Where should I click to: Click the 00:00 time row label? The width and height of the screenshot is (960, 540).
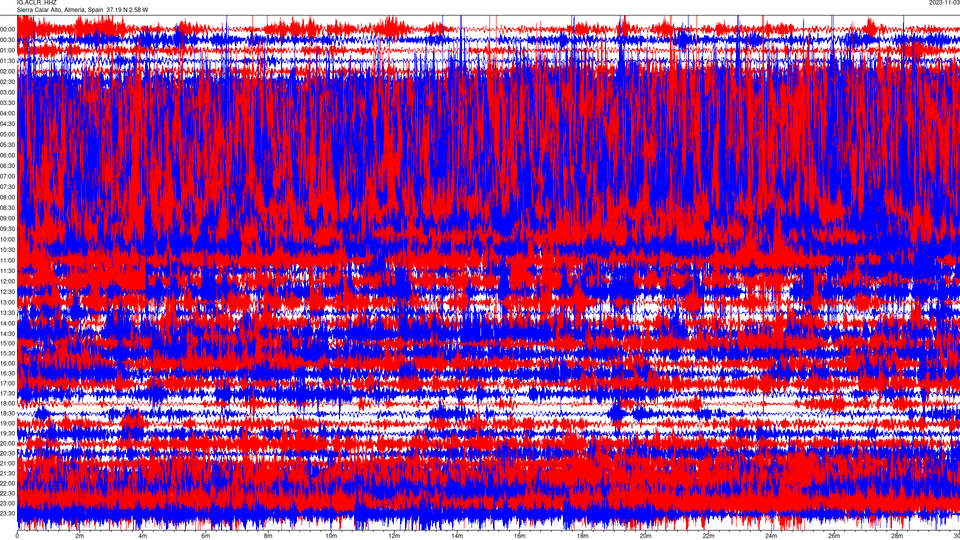[7, 29]
